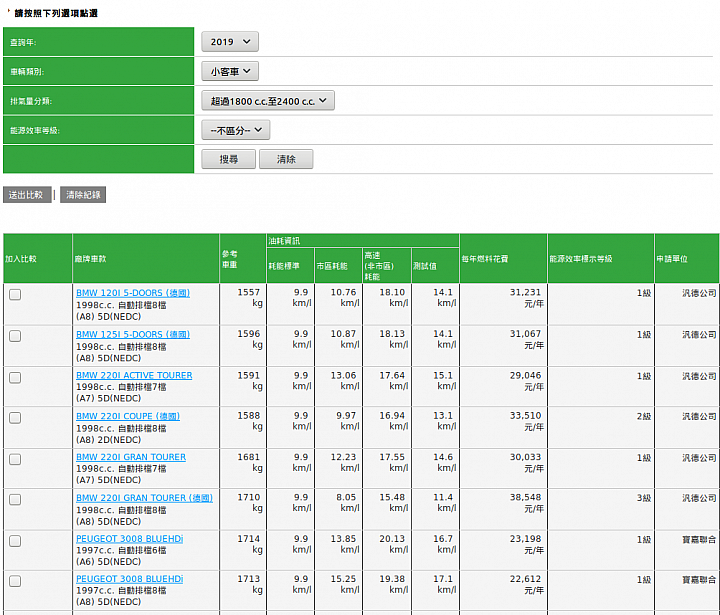Click the 能源效率標示等級 column header
720x615 pixels.
pyautogui.click(x=601, y=259)
